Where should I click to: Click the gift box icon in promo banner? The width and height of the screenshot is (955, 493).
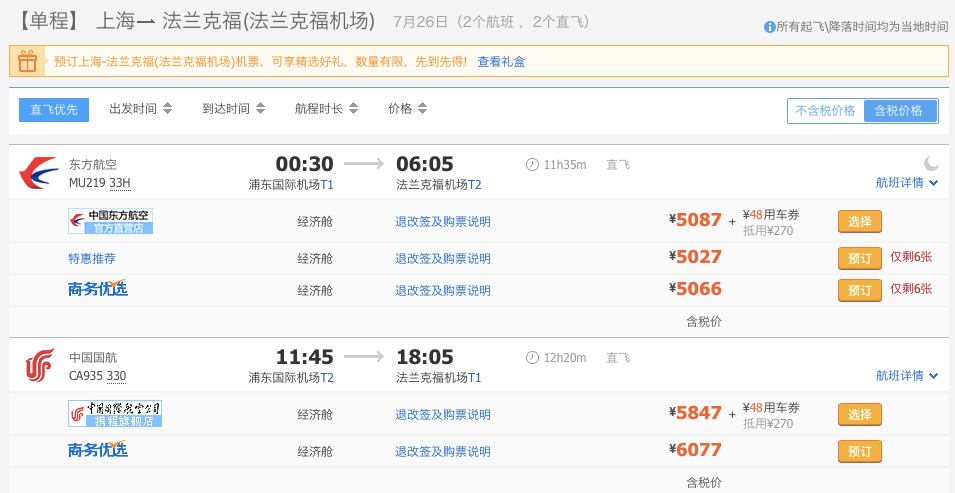point(27,61)
